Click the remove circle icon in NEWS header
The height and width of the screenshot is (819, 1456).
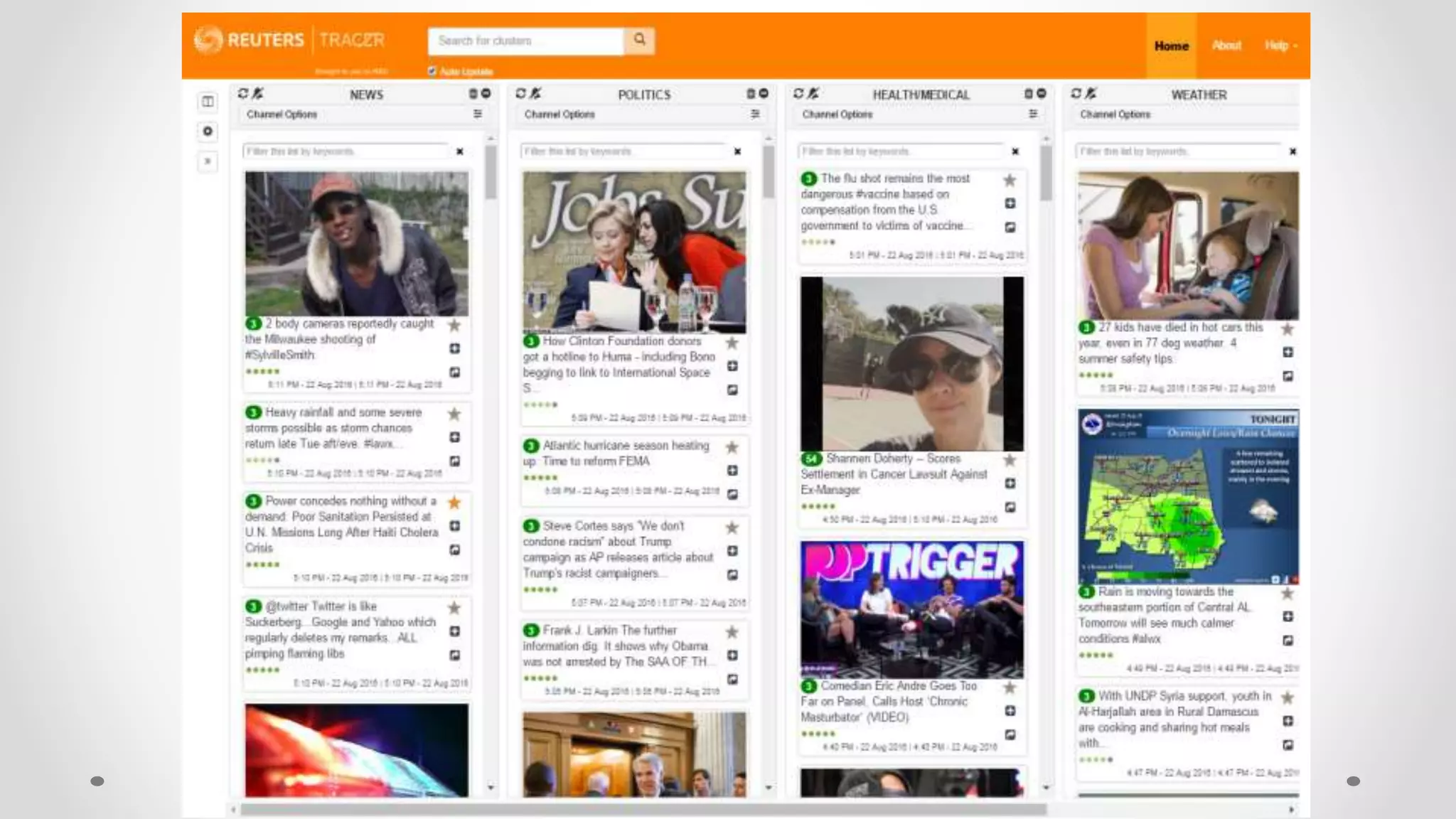[486, 94]
